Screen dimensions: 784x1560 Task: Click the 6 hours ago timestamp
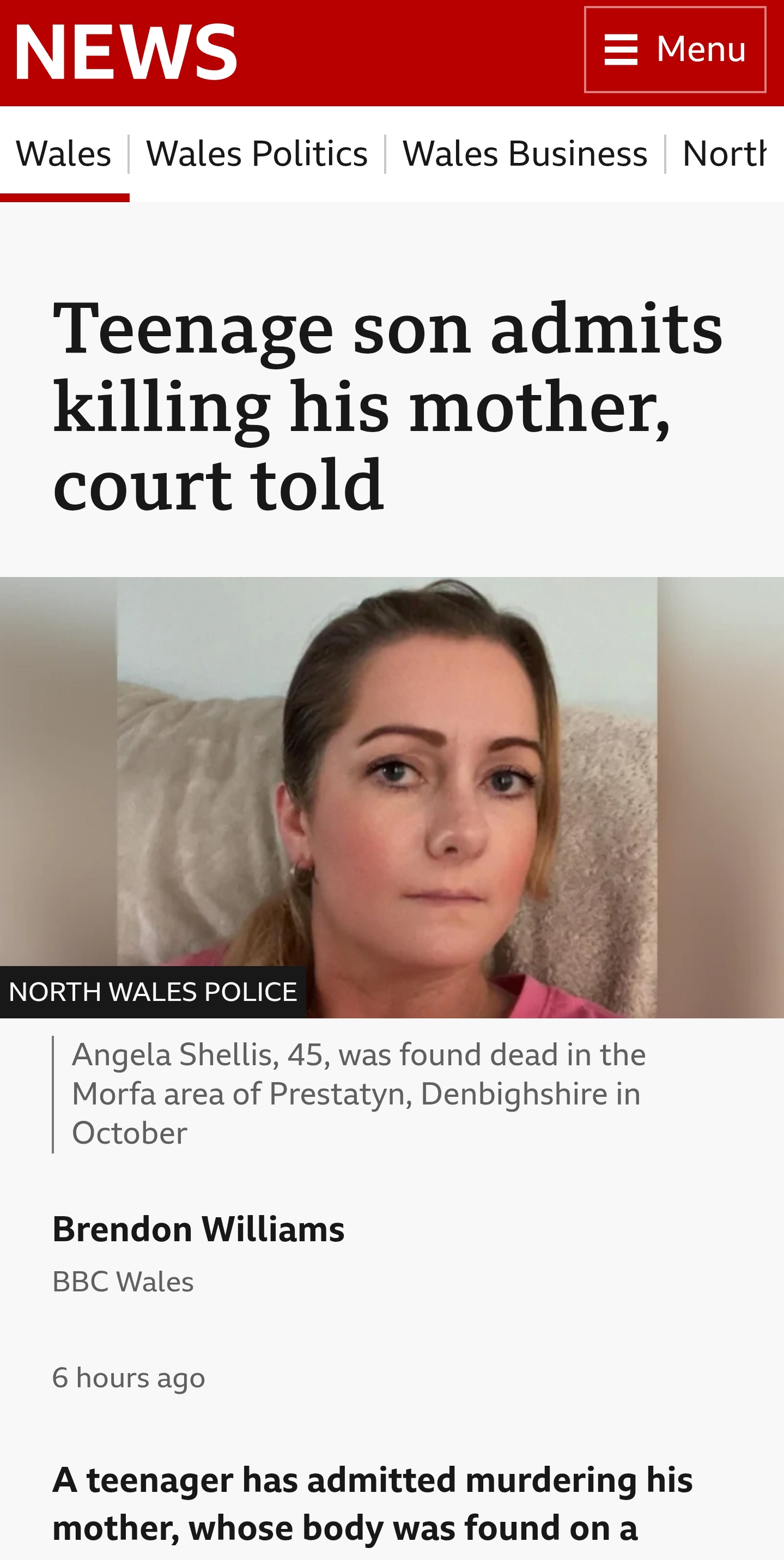tap(129, 1377)
